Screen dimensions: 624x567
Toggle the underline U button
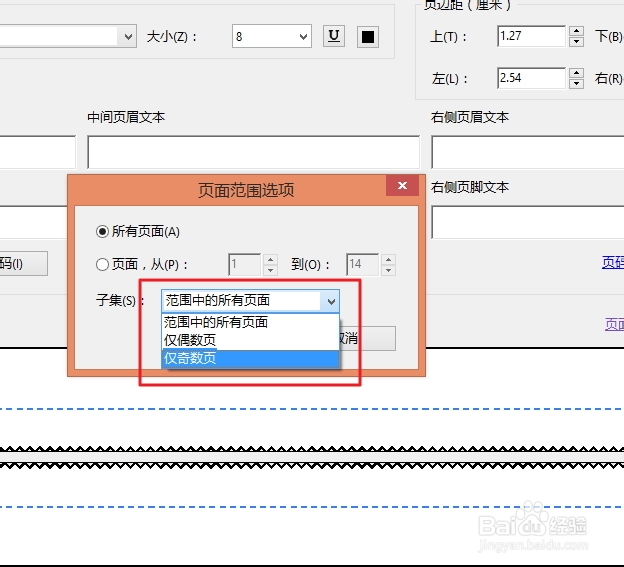click(333, 37)
